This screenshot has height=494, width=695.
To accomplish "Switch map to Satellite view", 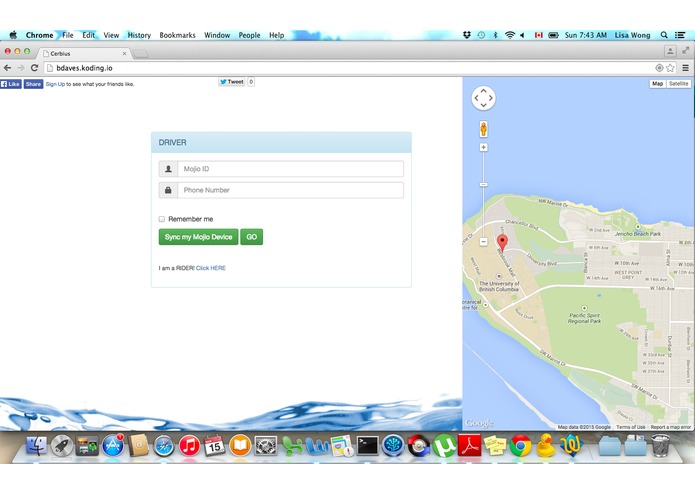I will click(678, 83).
